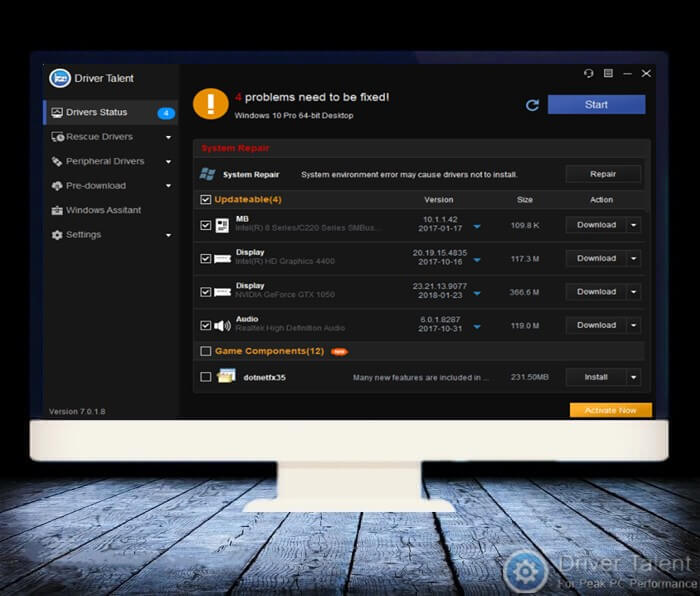The height and width of the screenshot is (596, 700).
Task: Open version dropdown for Audio 6.0.1.8287
Action: click(477, 327)
